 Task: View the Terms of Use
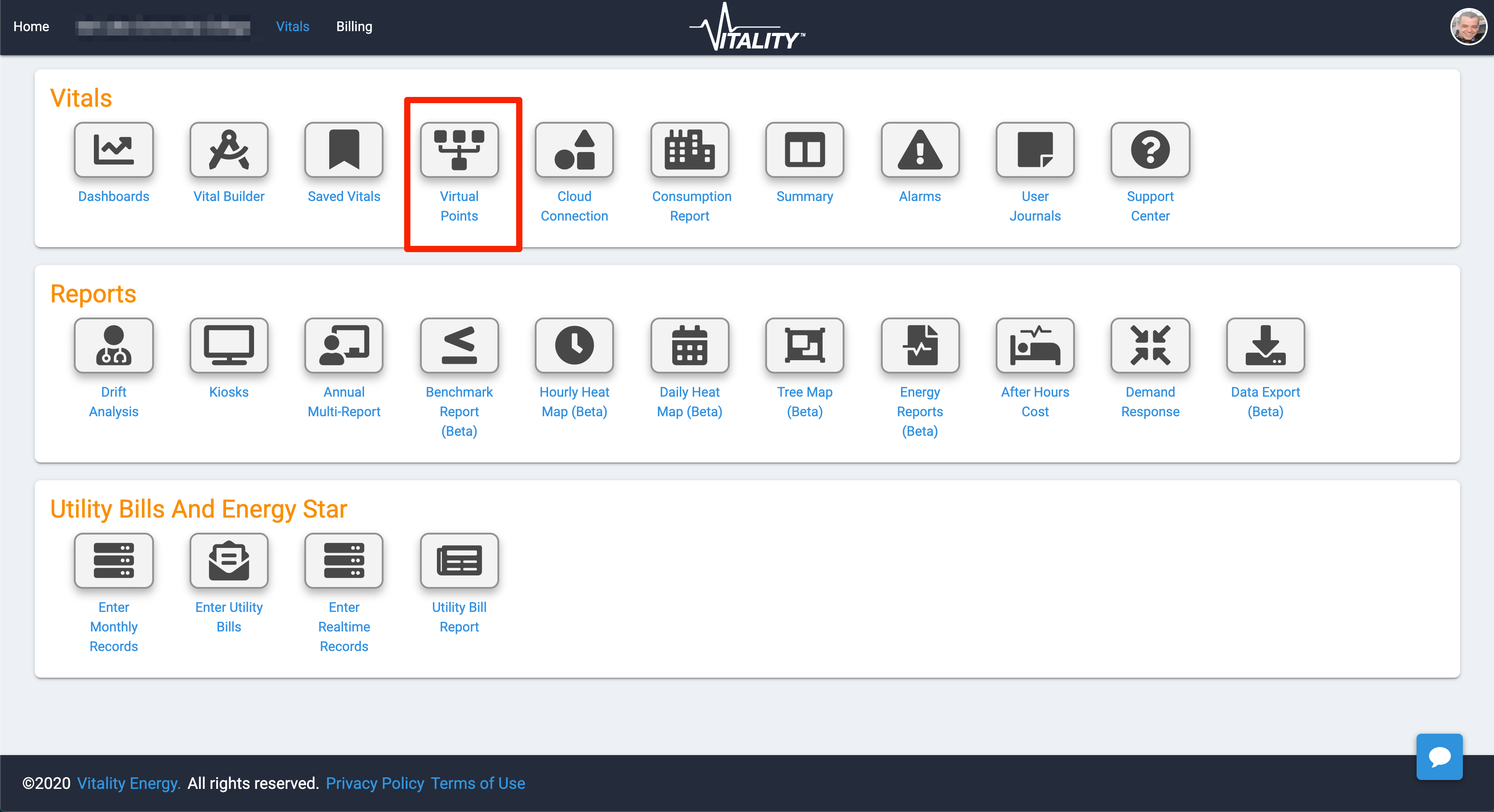pos(478,783)
